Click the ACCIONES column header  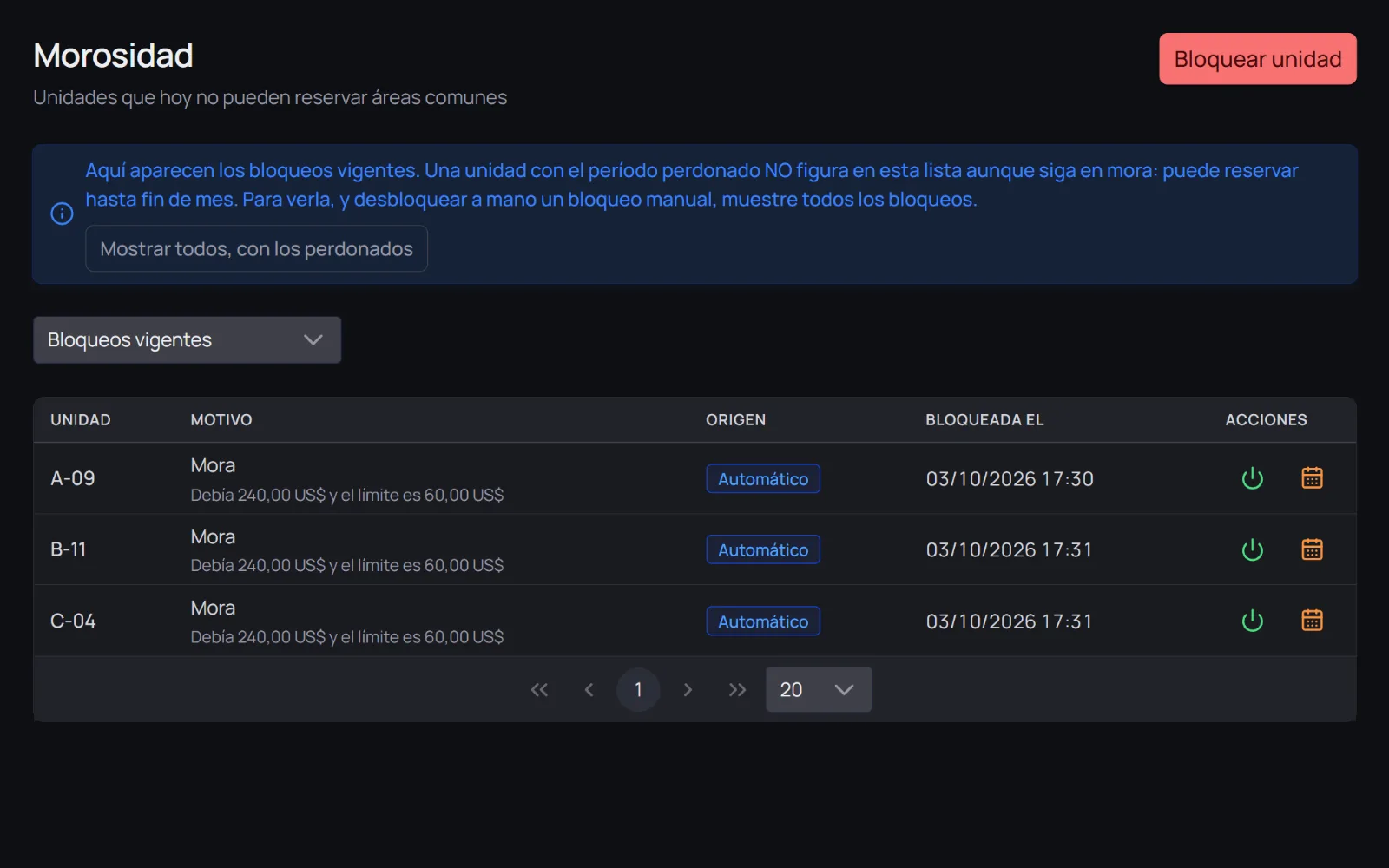[x=1266, y=420]
